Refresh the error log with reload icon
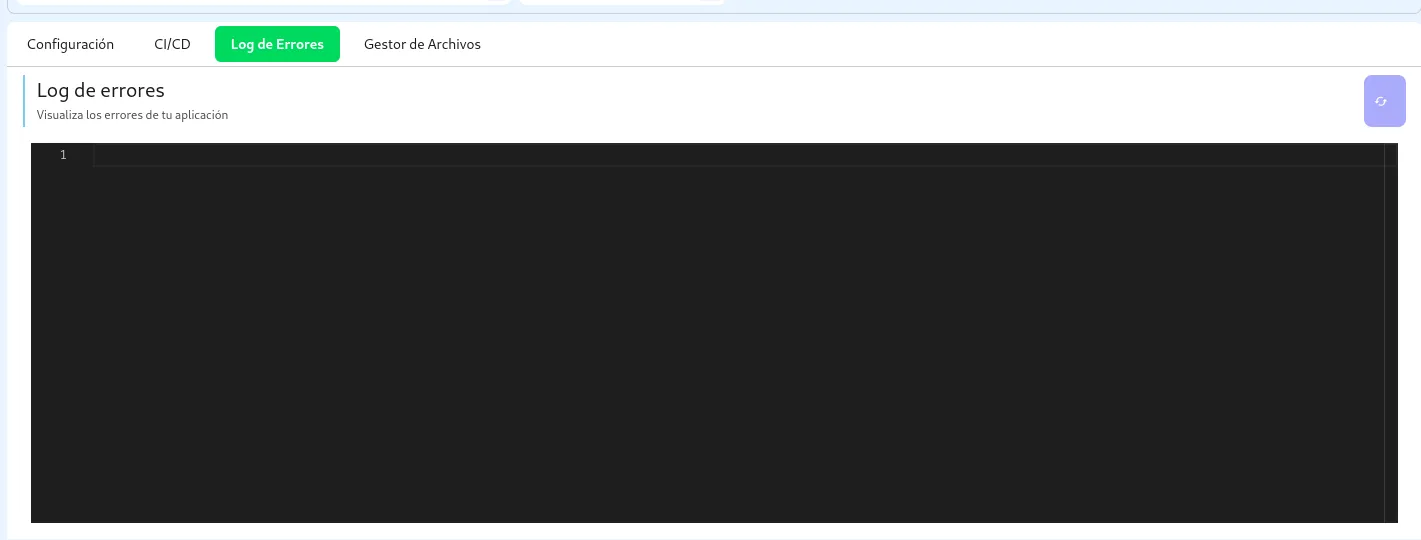This screenshot has height=540, width=1421. coord(1384,101)
